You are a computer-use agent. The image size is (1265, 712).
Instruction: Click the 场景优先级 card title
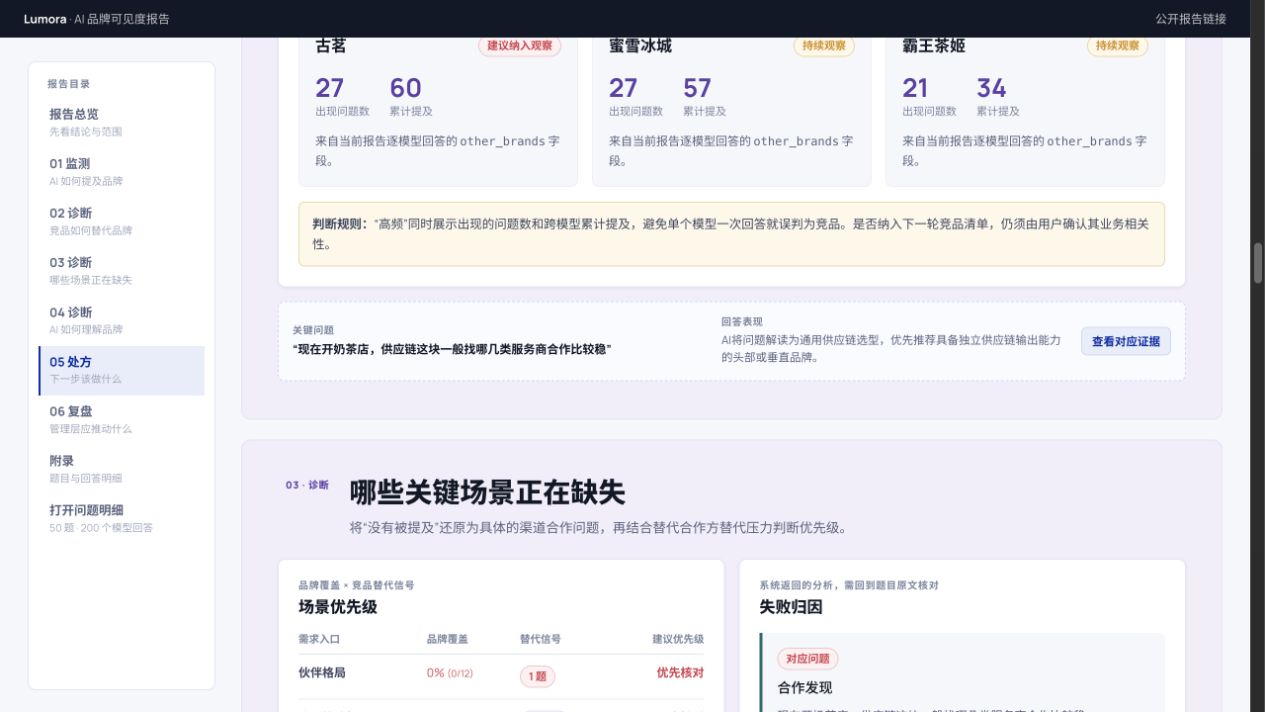pos(338,607)
